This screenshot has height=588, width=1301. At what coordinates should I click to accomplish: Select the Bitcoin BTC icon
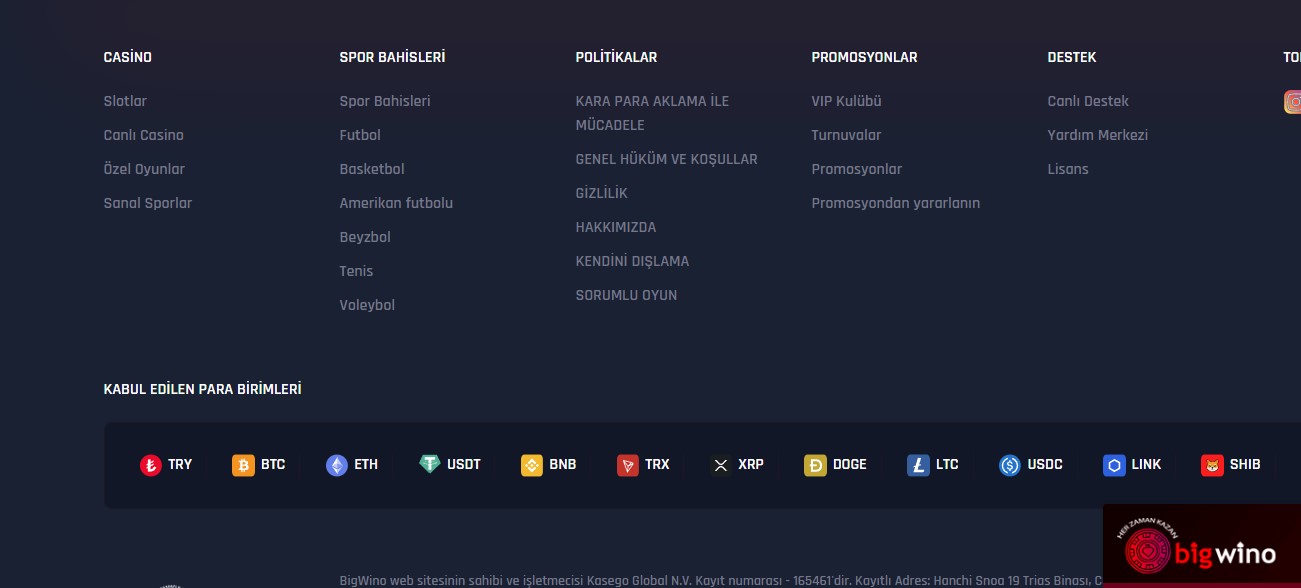[x=243, y=465]
